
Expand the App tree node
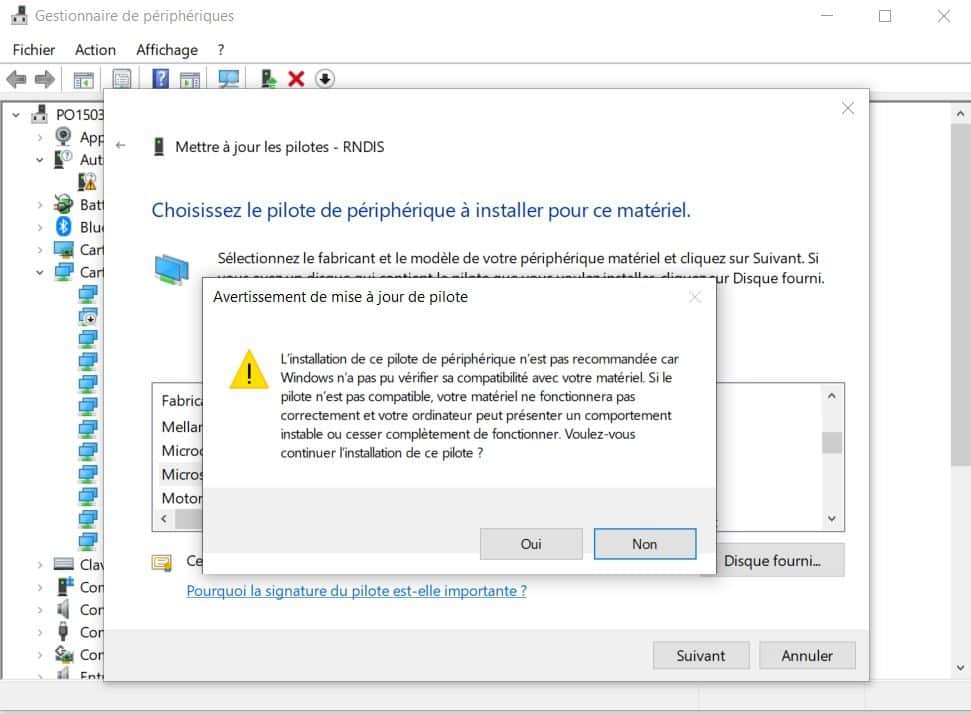click(x=40, y=137)
